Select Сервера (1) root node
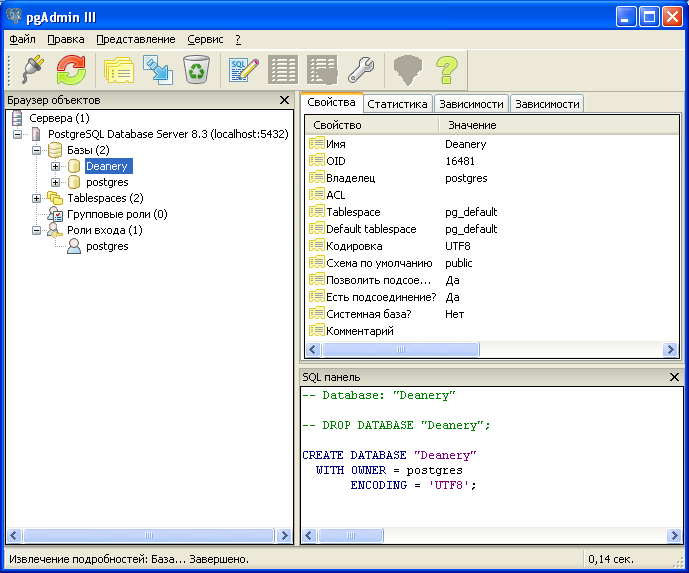 (59, 118)
